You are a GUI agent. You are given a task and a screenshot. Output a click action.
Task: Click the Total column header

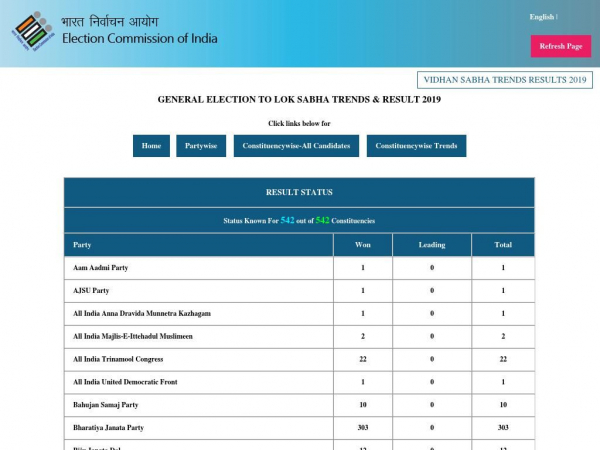[x=503, y=245]
